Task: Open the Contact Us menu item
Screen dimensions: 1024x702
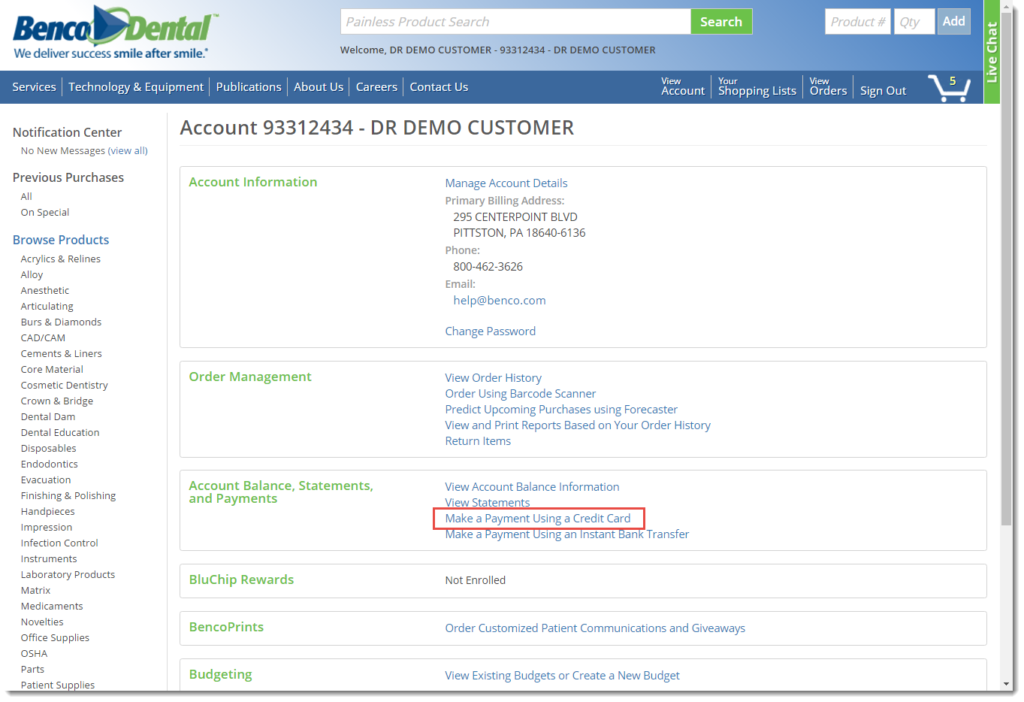Action: point(439,87)
